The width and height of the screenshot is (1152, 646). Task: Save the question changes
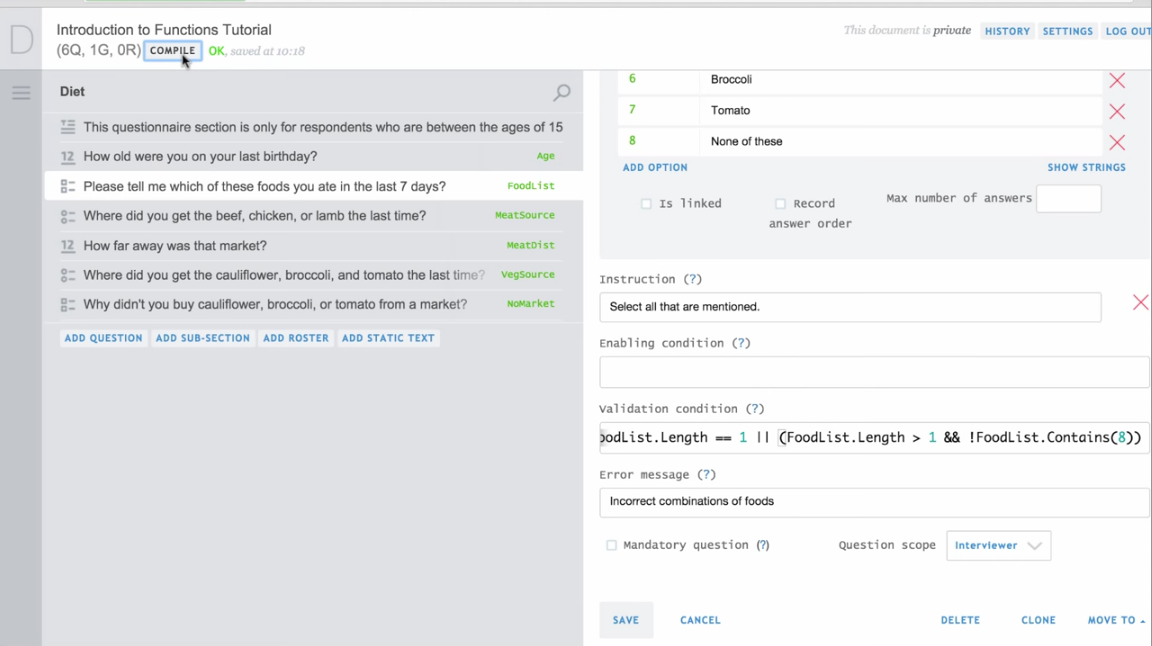click(x=626, y=620)
